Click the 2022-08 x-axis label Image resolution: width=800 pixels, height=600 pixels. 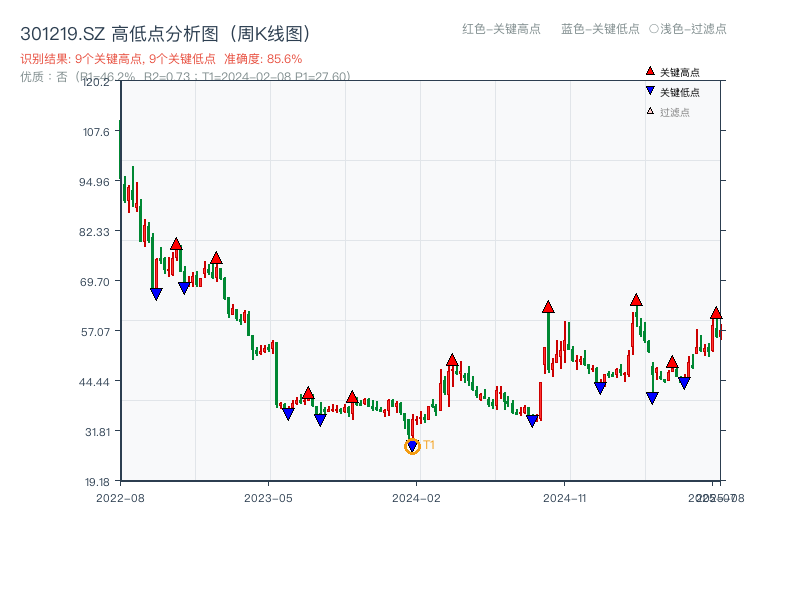click(x=120, y=498)
